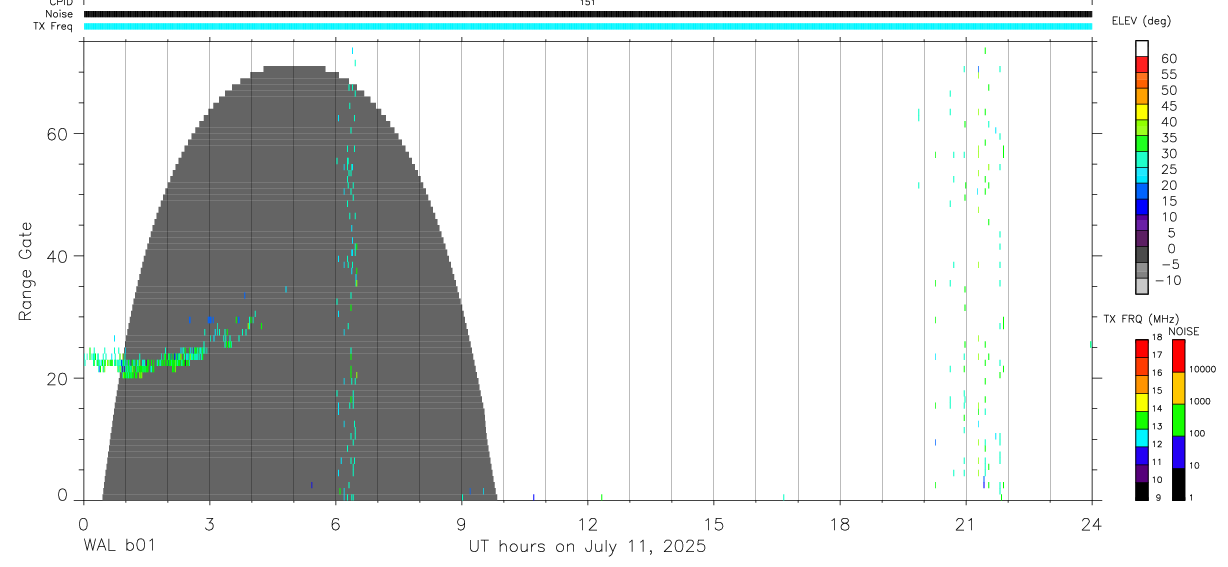Click the '45' label on the ELEV scale
Image resolution: width=1228 pixels, height=567 pixels.
(x=1168, y=106)
